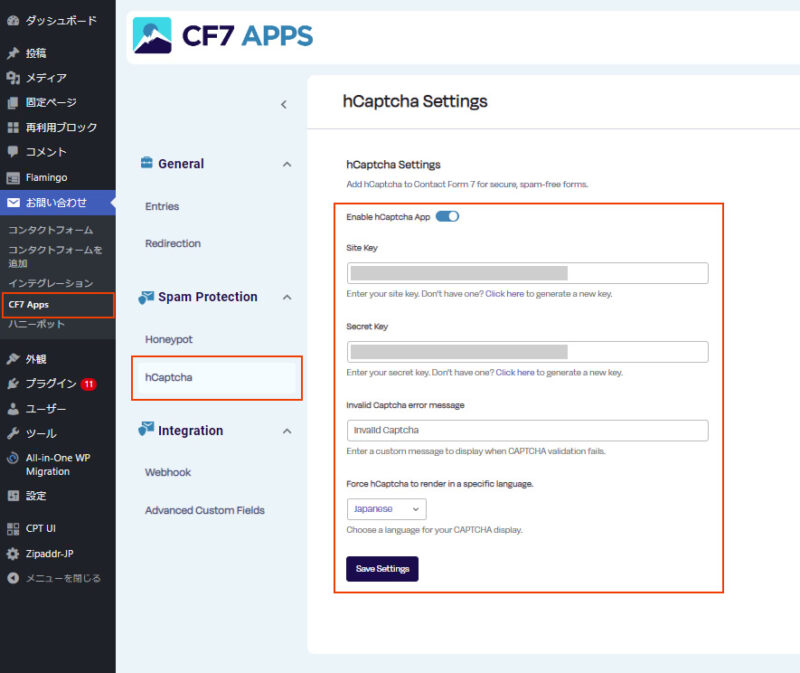
Task: Disable the Enable hCaptcha App toggle
Action: coord(447,216)
